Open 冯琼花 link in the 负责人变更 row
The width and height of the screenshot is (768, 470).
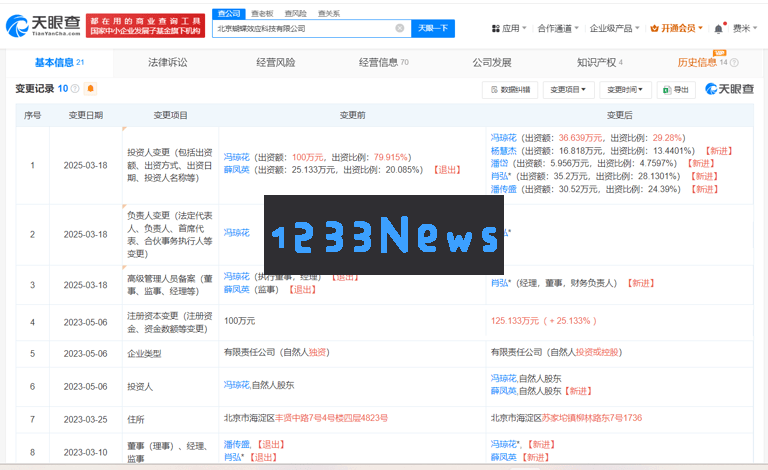pos(237,233)
